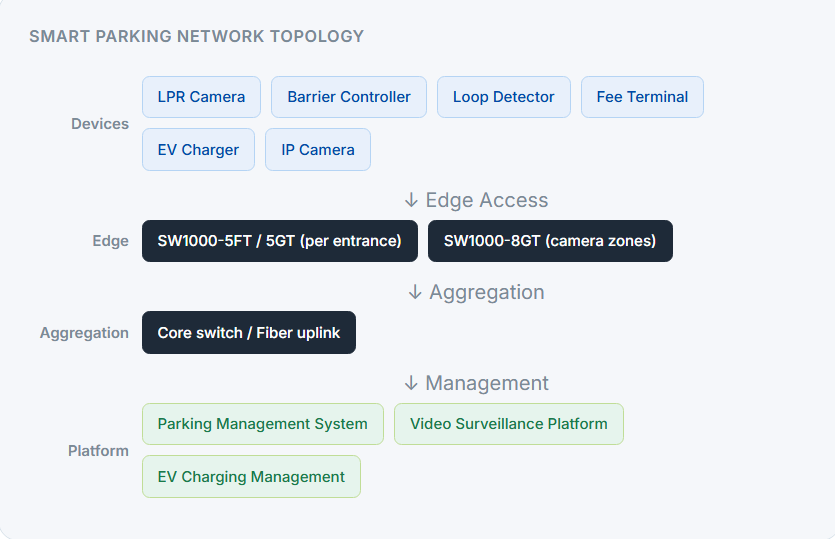Choose the Loop Detector chip
This screenshot has height=539, width=835.
pos(504,97)
